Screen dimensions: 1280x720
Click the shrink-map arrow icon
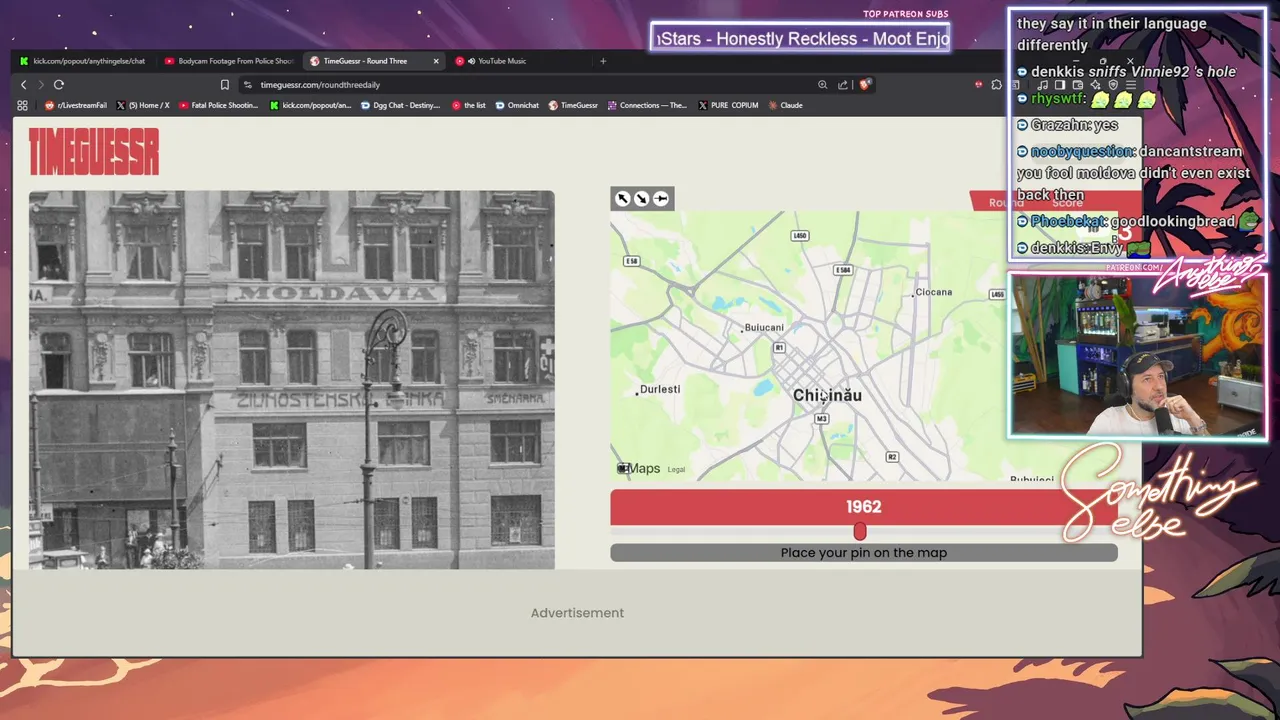click(642, 199)
